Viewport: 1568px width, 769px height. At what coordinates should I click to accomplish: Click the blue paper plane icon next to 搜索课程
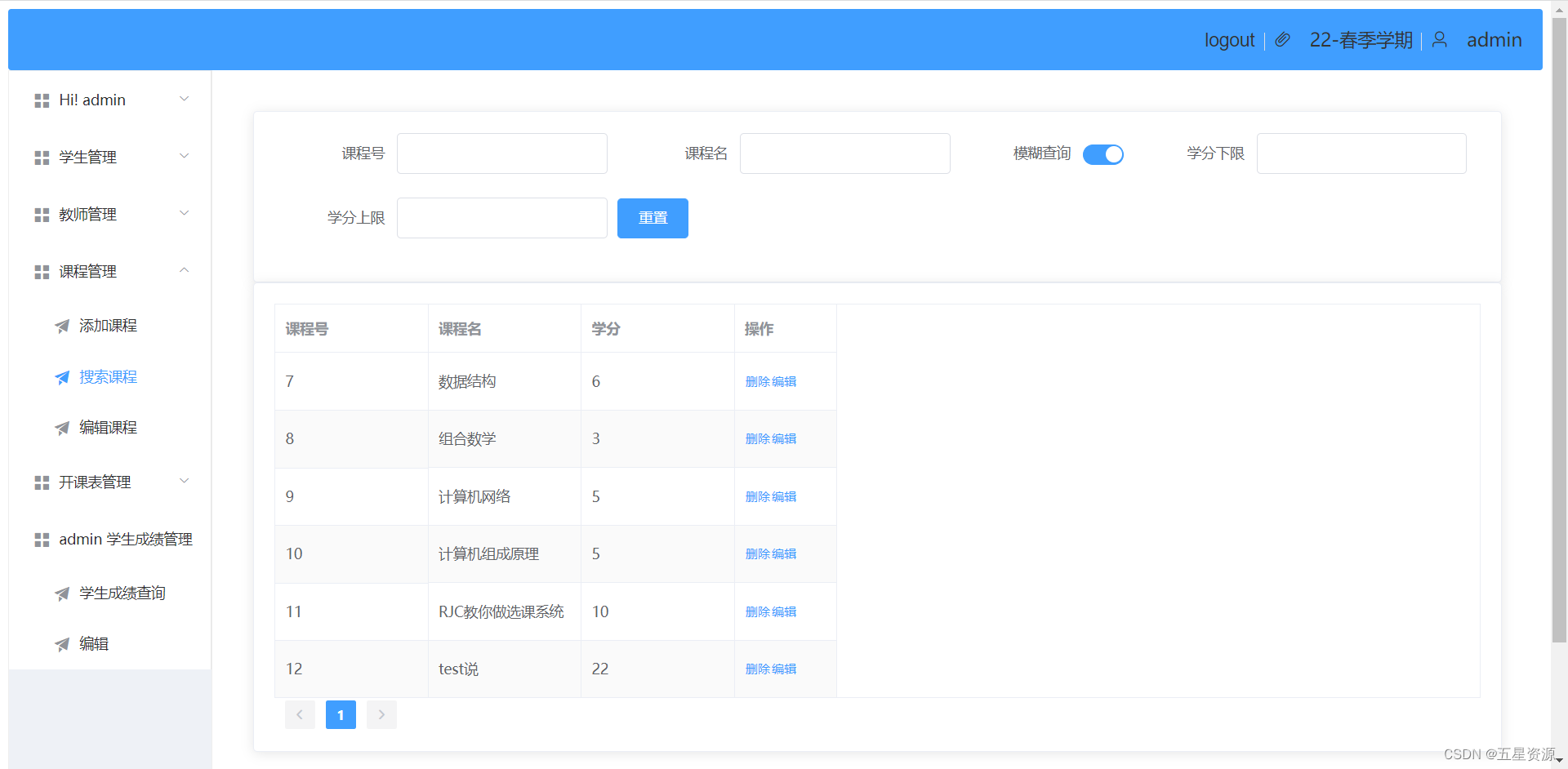[62, 377]
